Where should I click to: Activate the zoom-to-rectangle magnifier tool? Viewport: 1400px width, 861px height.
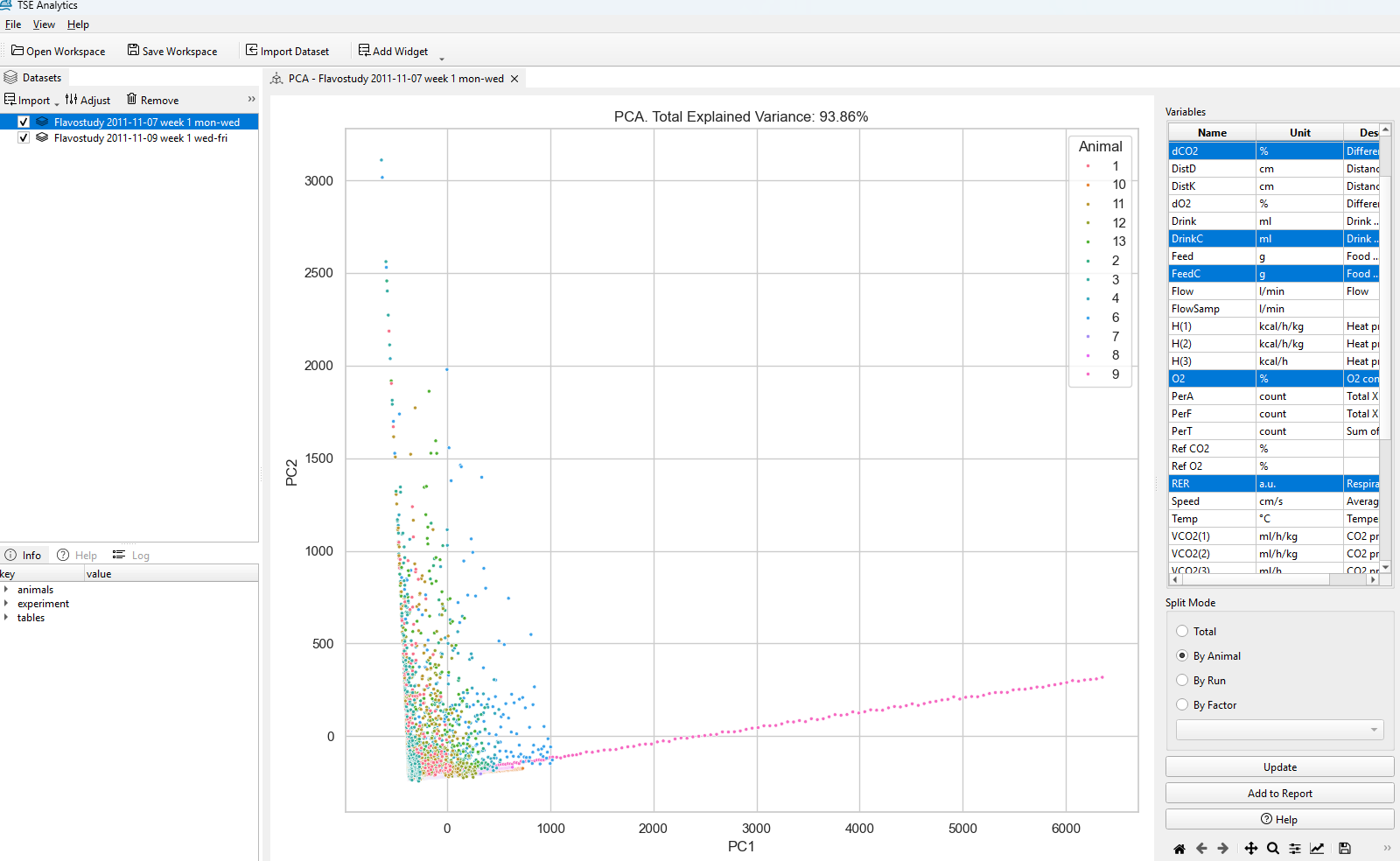(x=1272, y=848)
